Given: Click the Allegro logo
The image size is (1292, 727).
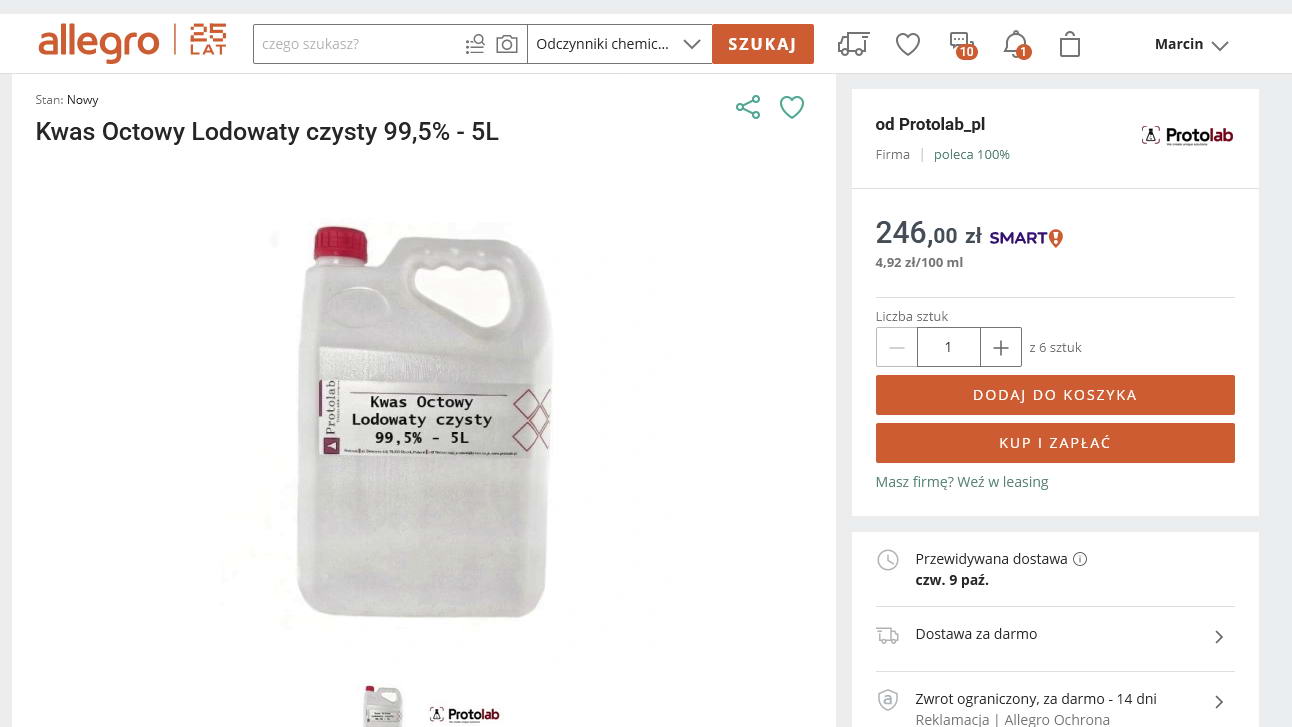Looking at the screenshot, I should (98, 43).
